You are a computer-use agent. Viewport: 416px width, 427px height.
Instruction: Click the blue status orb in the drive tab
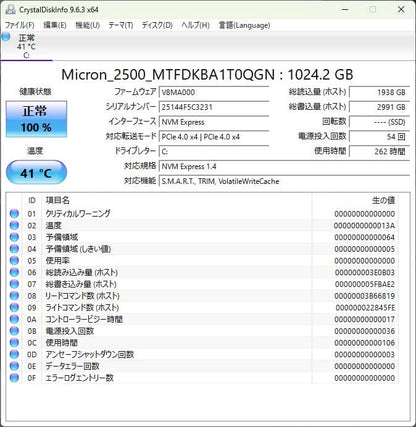tap(6, 37)
